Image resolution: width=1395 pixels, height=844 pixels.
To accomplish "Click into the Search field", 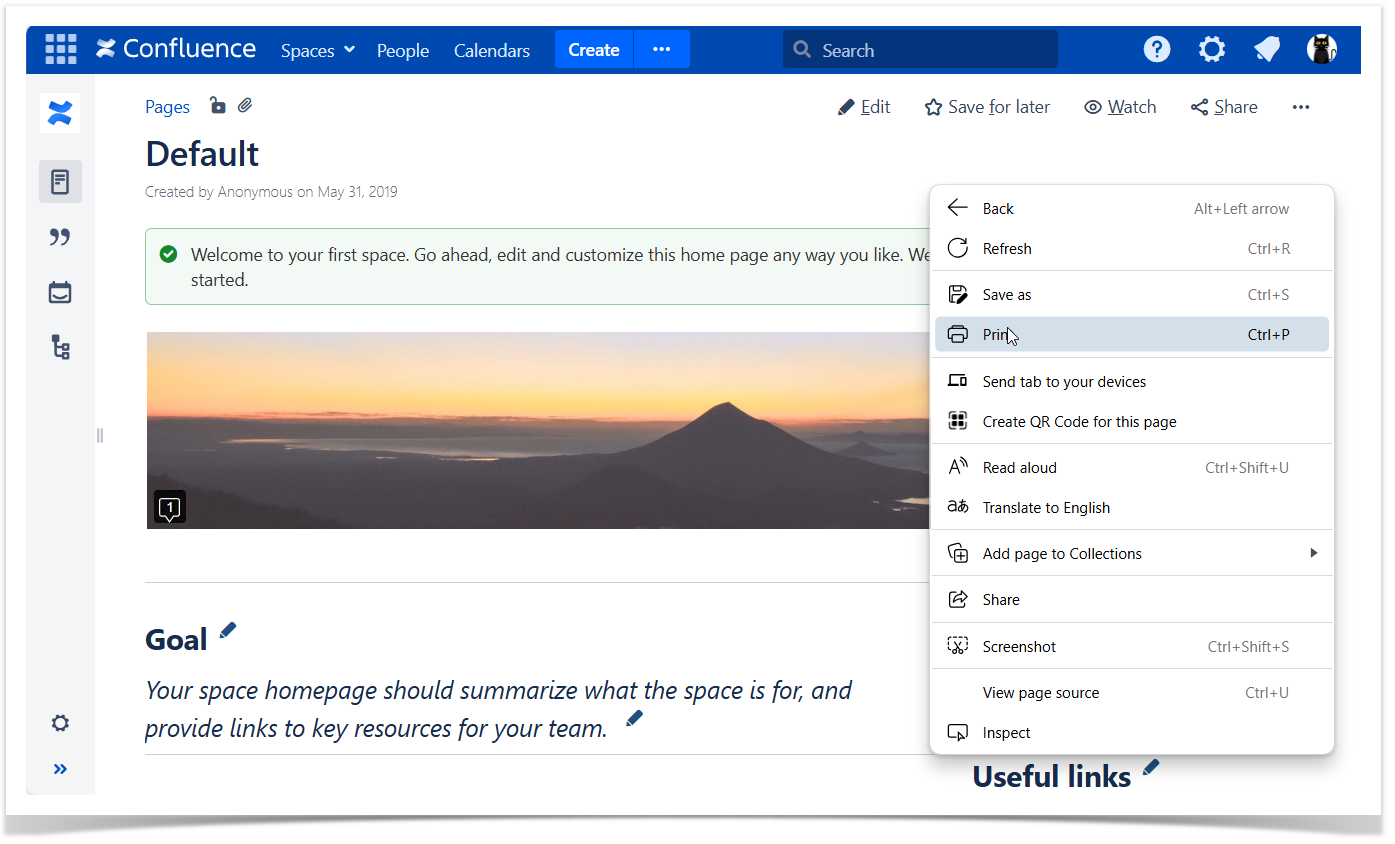I will (x=920, y=50).
